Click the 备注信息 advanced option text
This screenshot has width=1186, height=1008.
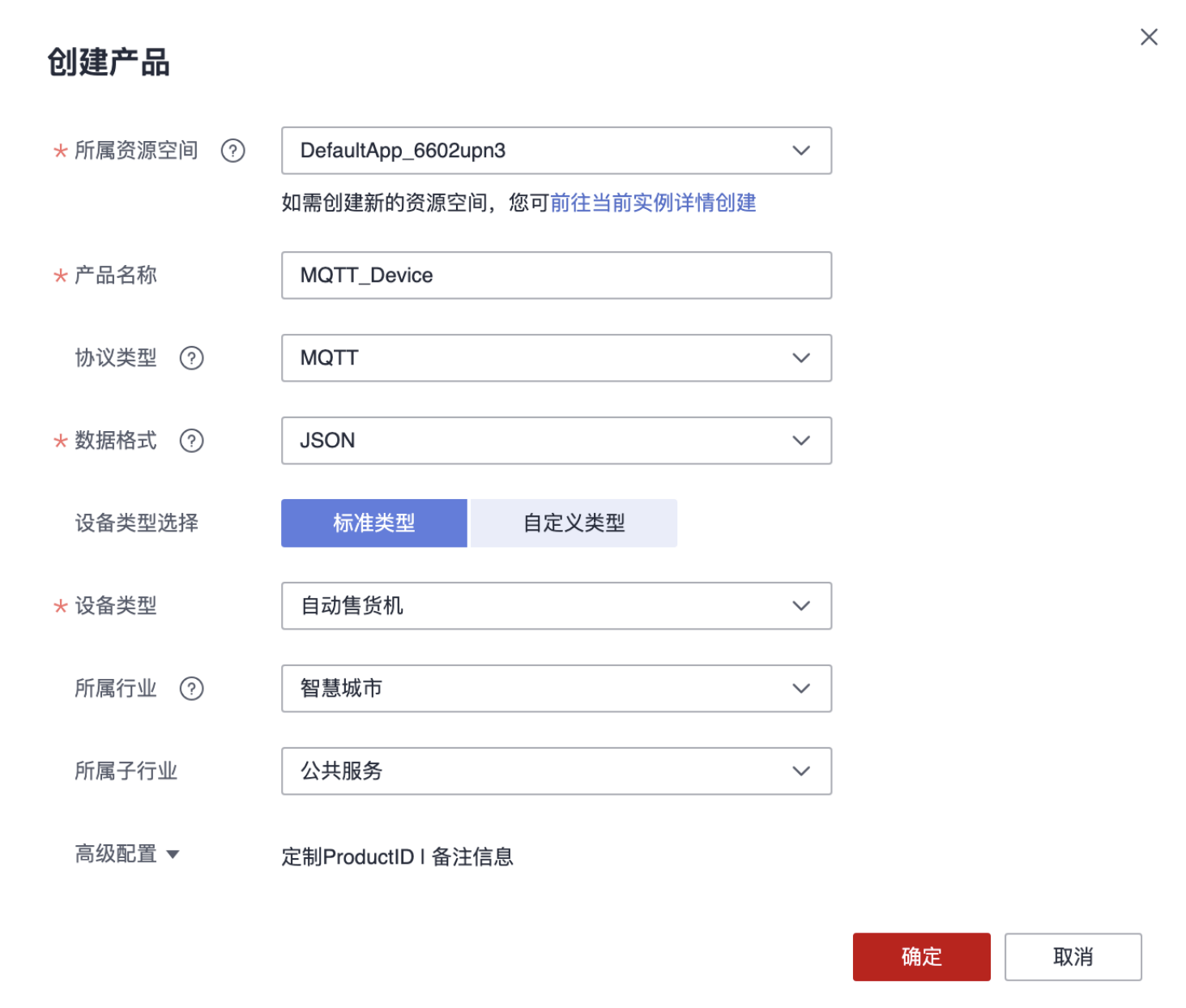[x=472, y=857]
